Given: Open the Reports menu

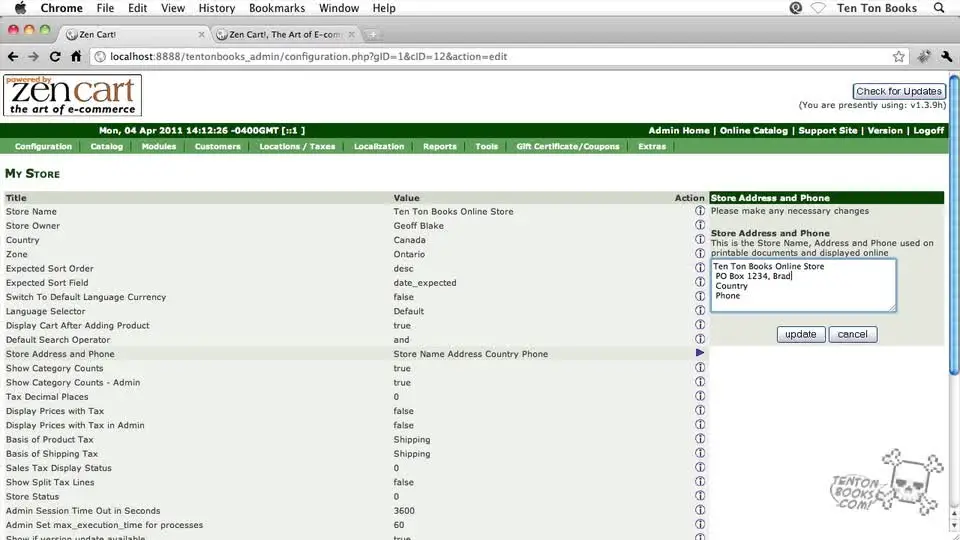Looking at the screenshot, I should point(440,146).
